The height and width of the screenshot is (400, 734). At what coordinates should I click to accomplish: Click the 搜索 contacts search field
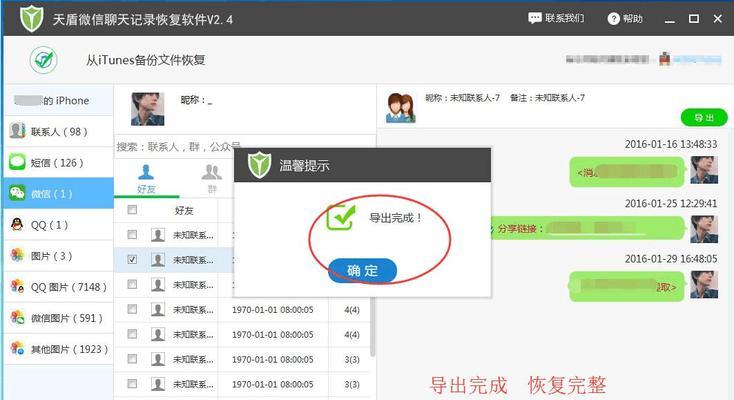[x=245, y=147]
